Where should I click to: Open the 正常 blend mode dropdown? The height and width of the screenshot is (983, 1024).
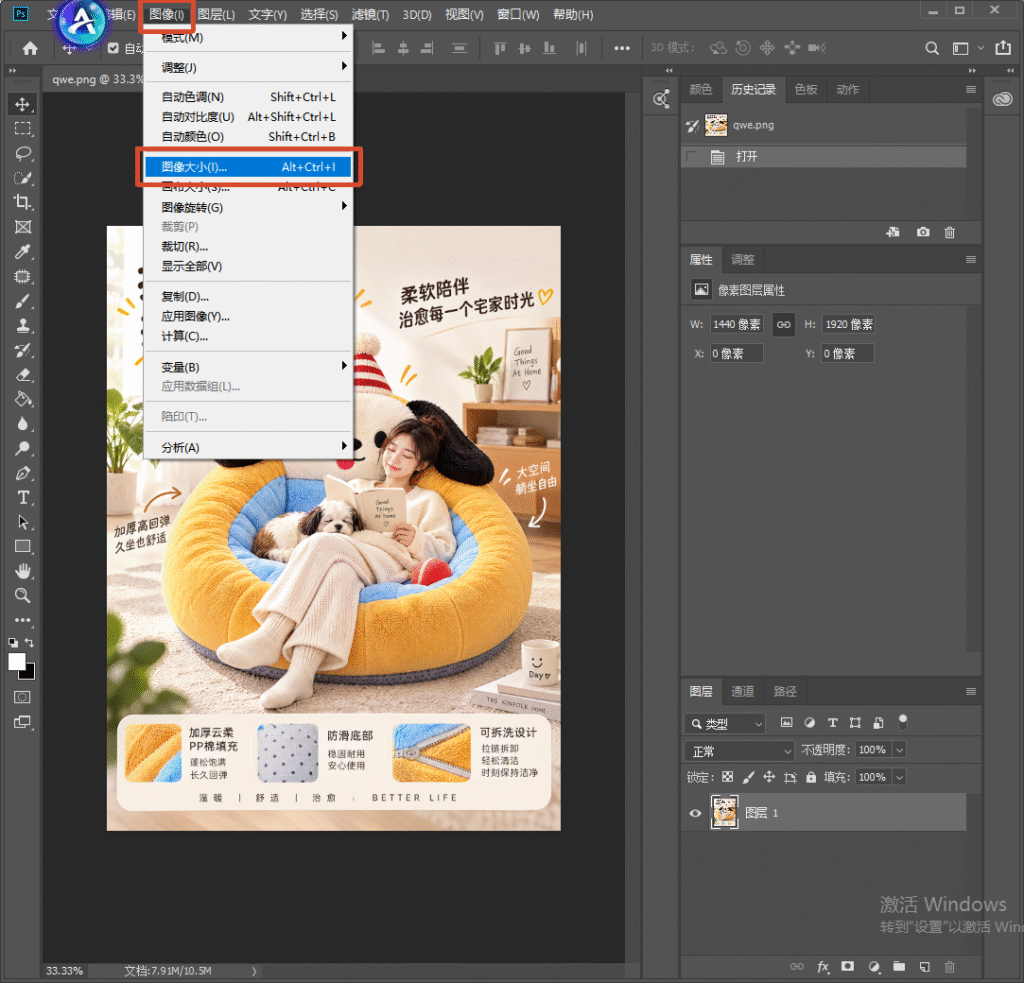click(x=739, y=750)
